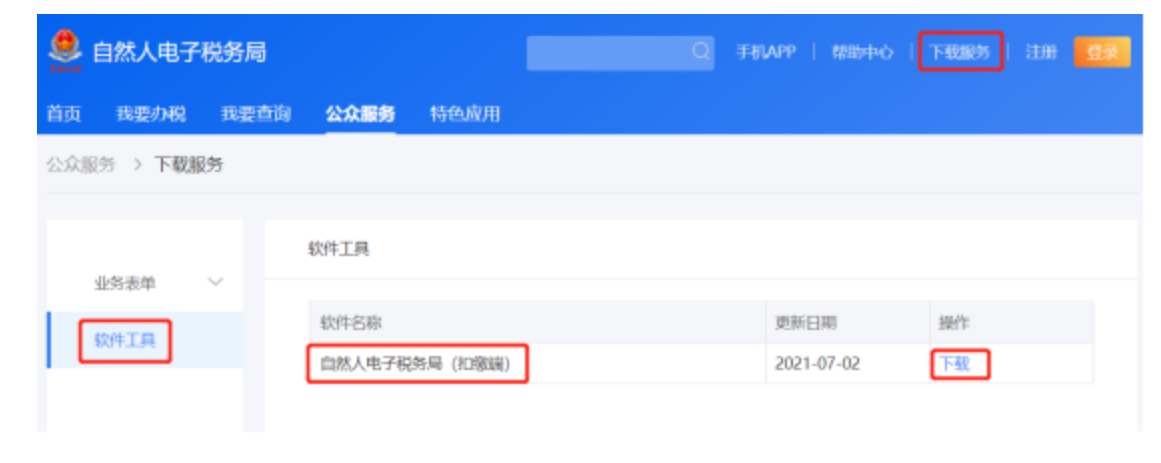The height and width of the screenshot is (463, 1161).
Task: Select the 公众服务 tab
Action: (360, 114)
